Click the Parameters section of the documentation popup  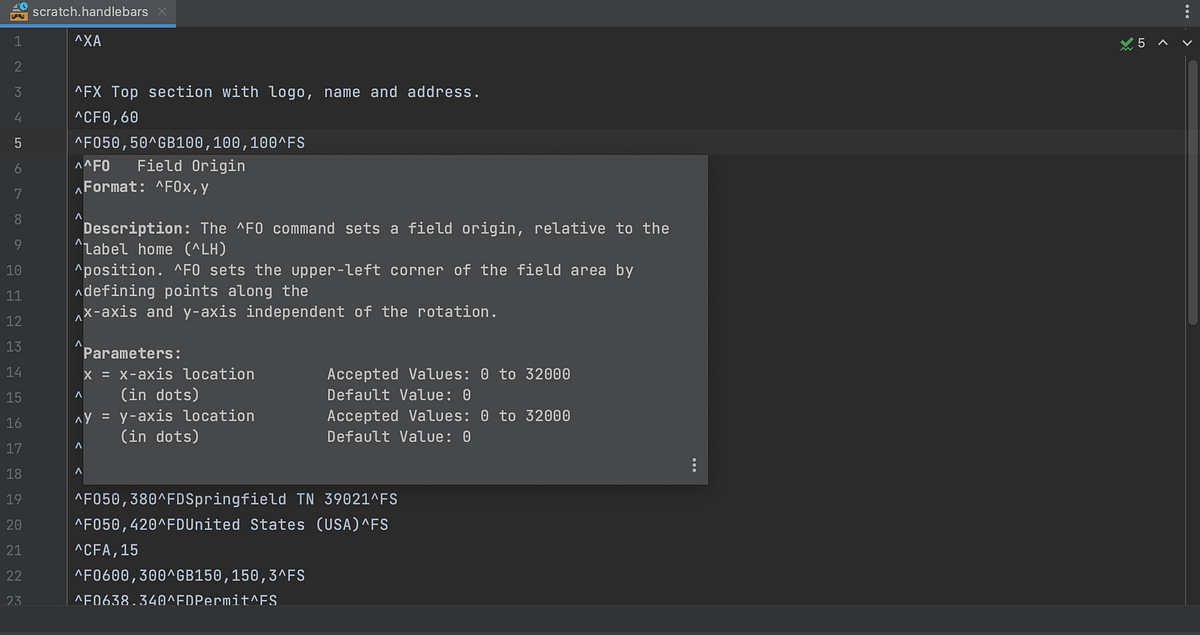131,353
